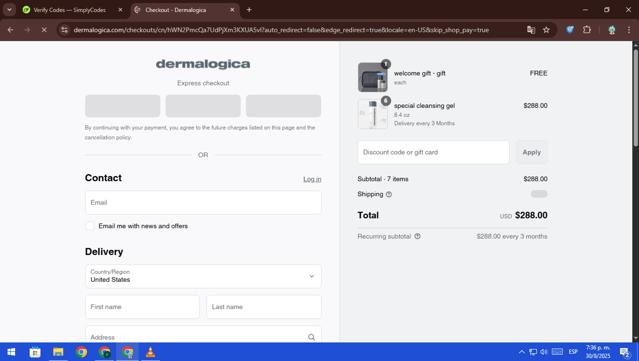The image size is (639, 361).
Task: Click the 'welcome gift - gift' item name
Action: point(419,73)
